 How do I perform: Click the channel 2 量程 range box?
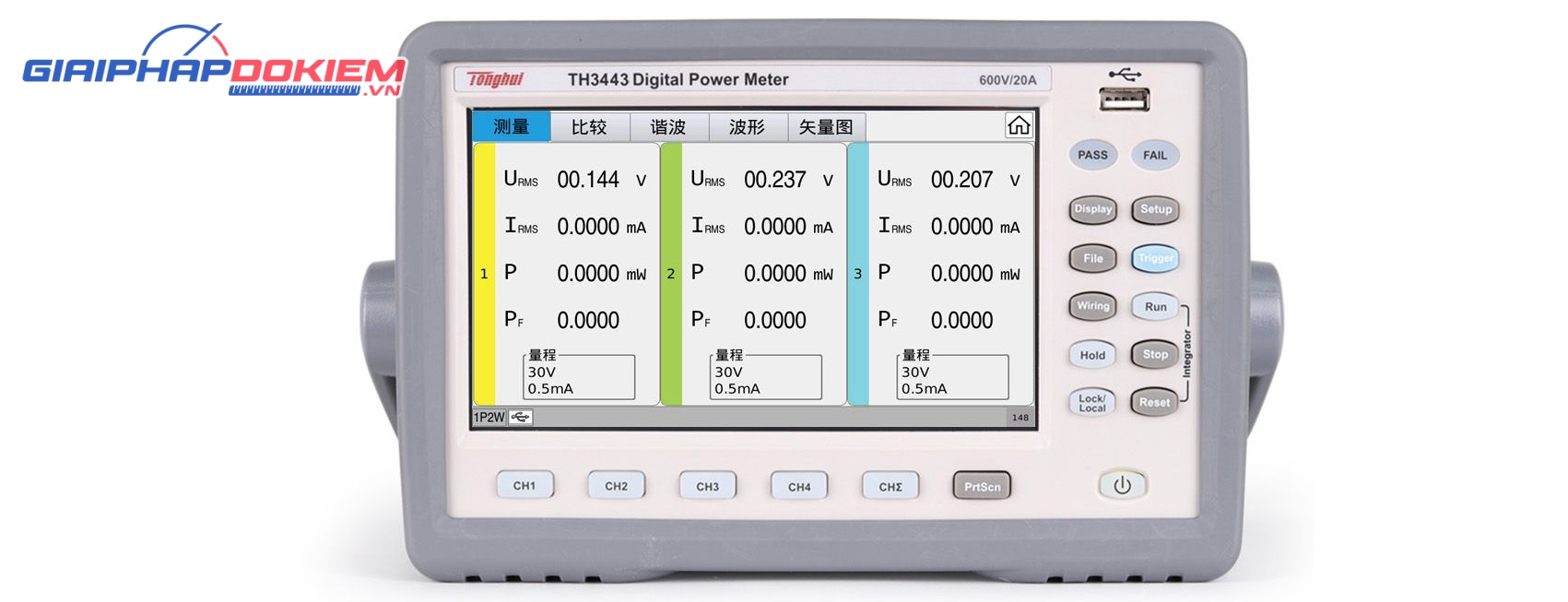[x=766, y=374]
